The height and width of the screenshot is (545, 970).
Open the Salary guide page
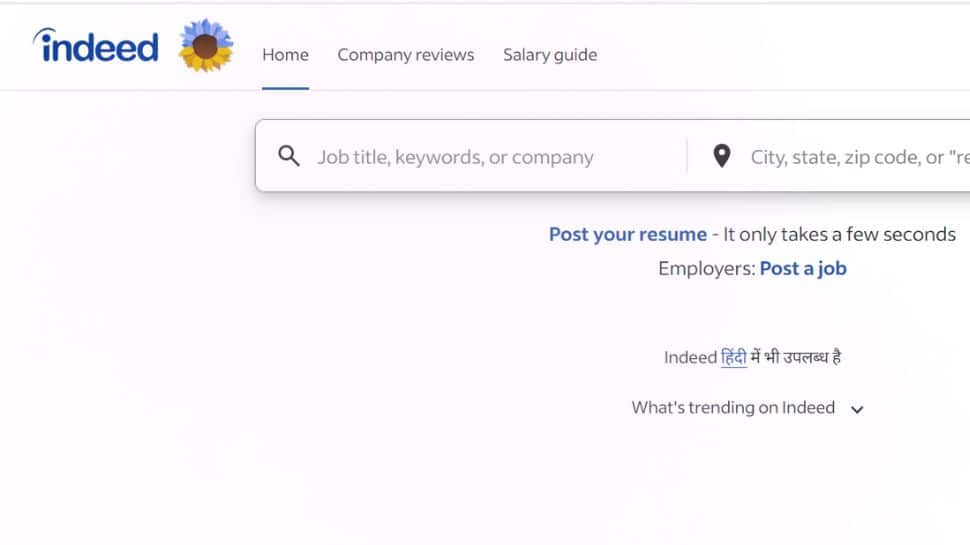[550, 55]
